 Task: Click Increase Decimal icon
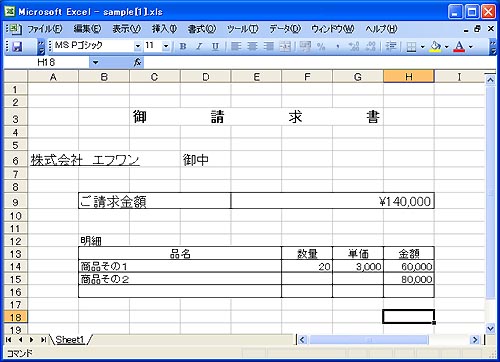click(354, 46)
